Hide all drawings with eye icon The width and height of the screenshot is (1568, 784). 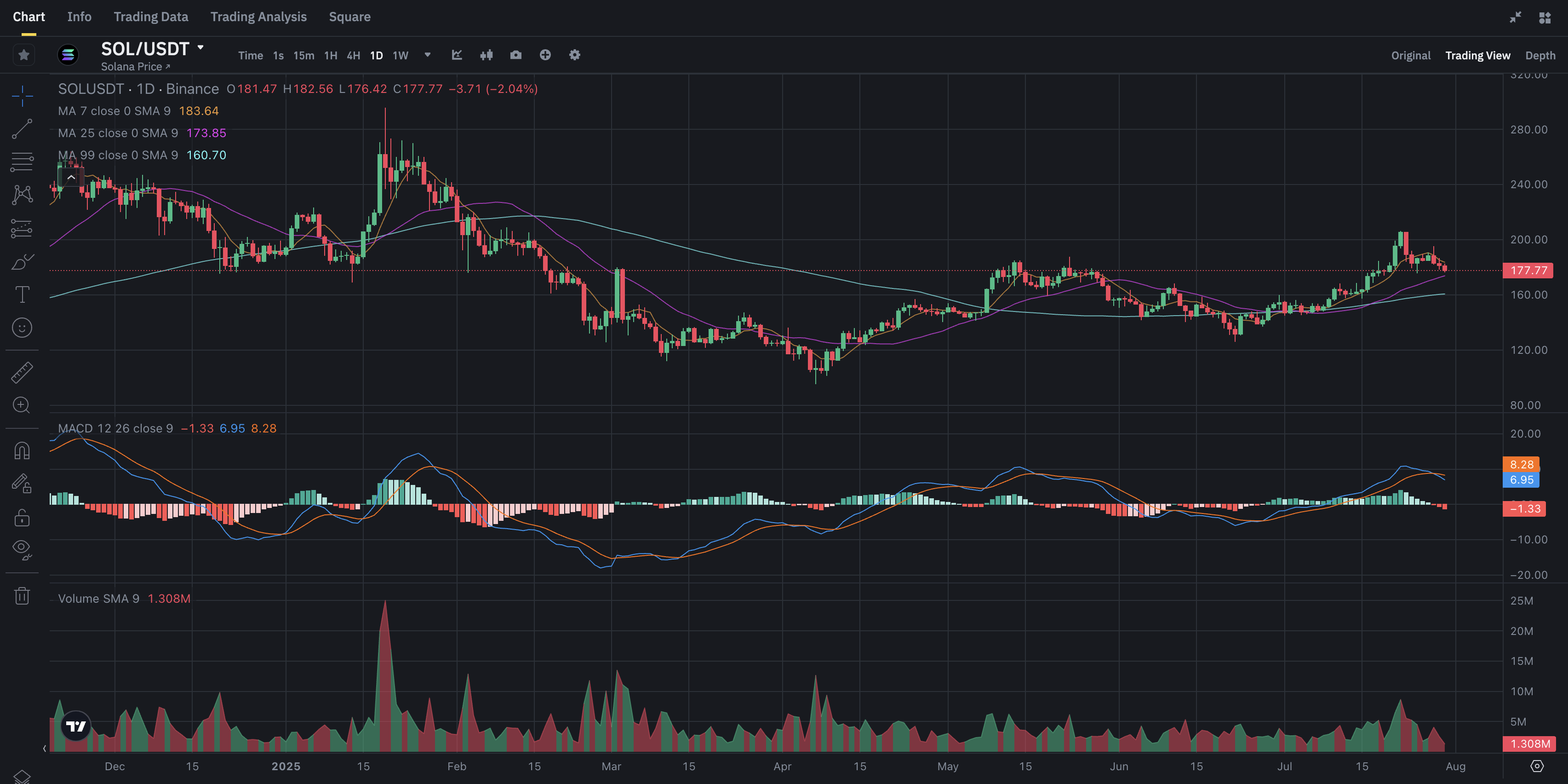pos(22,550)
